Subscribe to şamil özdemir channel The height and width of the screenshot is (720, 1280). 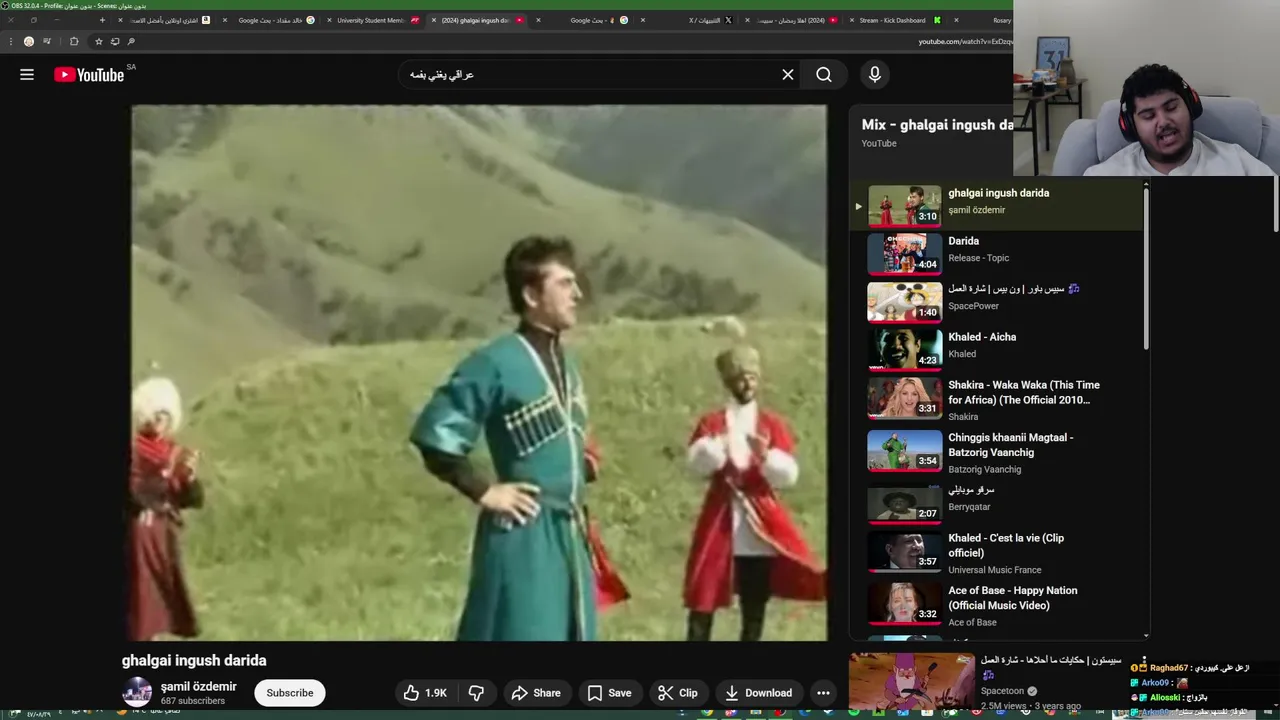(x=290, y=693)
